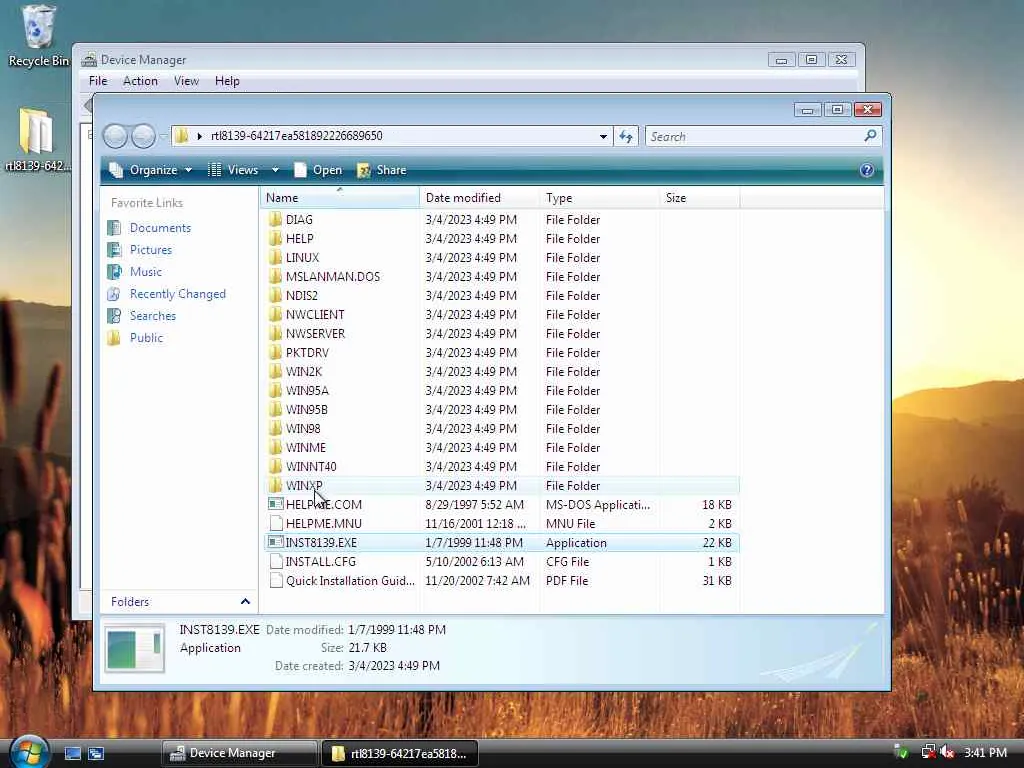Sort by the Size column header
Viewport: 1024px width, 768px height.
coord(699,197)
